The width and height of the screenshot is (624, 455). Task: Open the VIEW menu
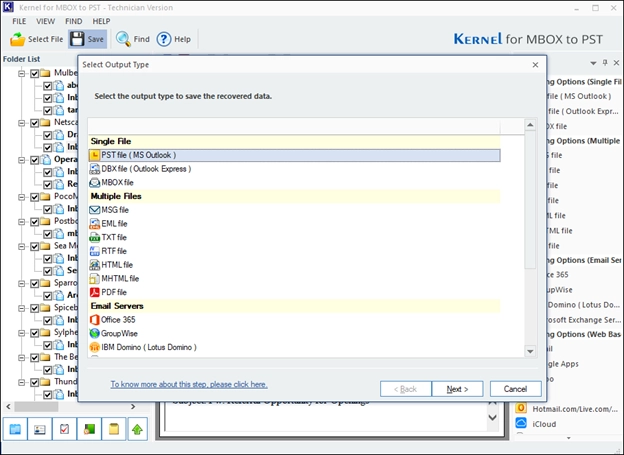45,21
